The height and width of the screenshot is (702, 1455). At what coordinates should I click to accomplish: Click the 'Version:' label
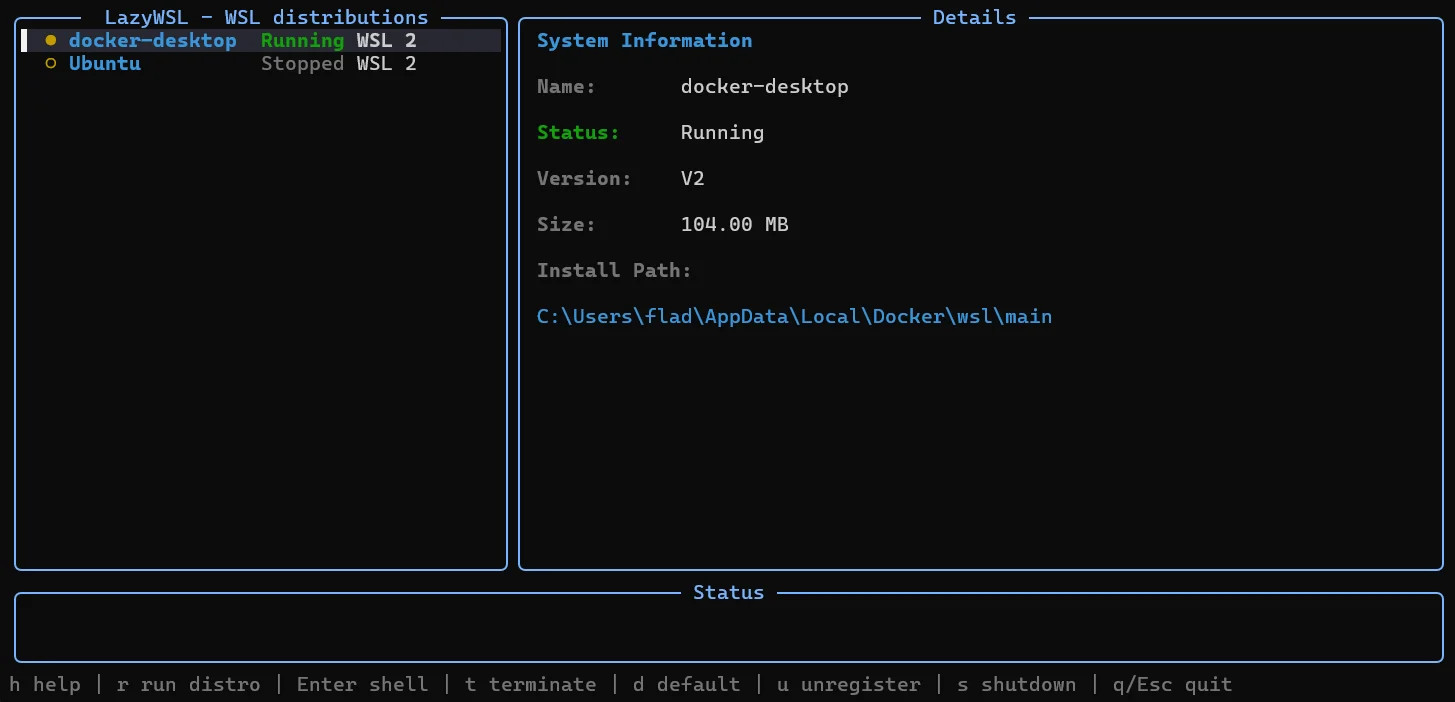coord(585,179)
